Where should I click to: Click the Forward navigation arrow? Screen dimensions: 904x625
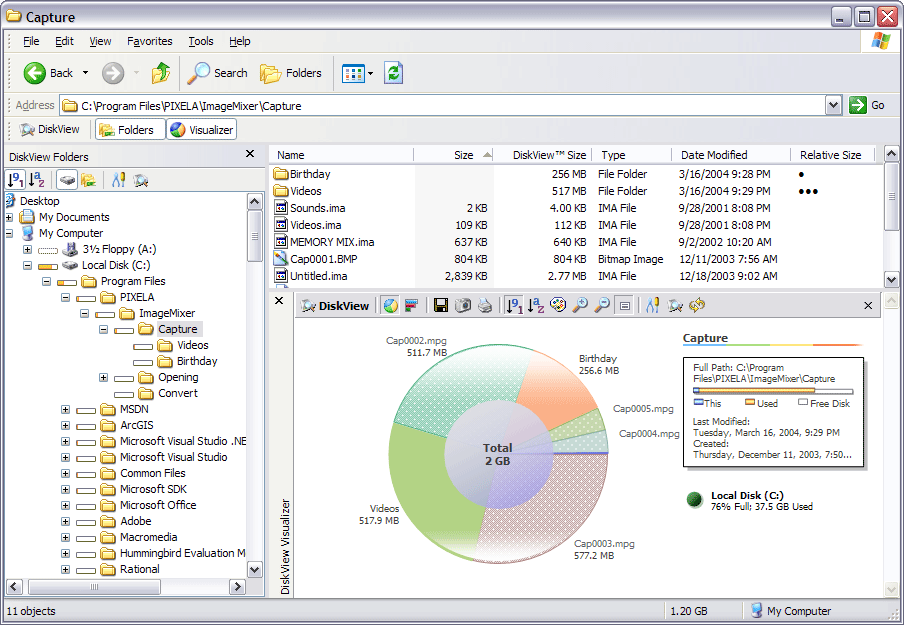113,73
